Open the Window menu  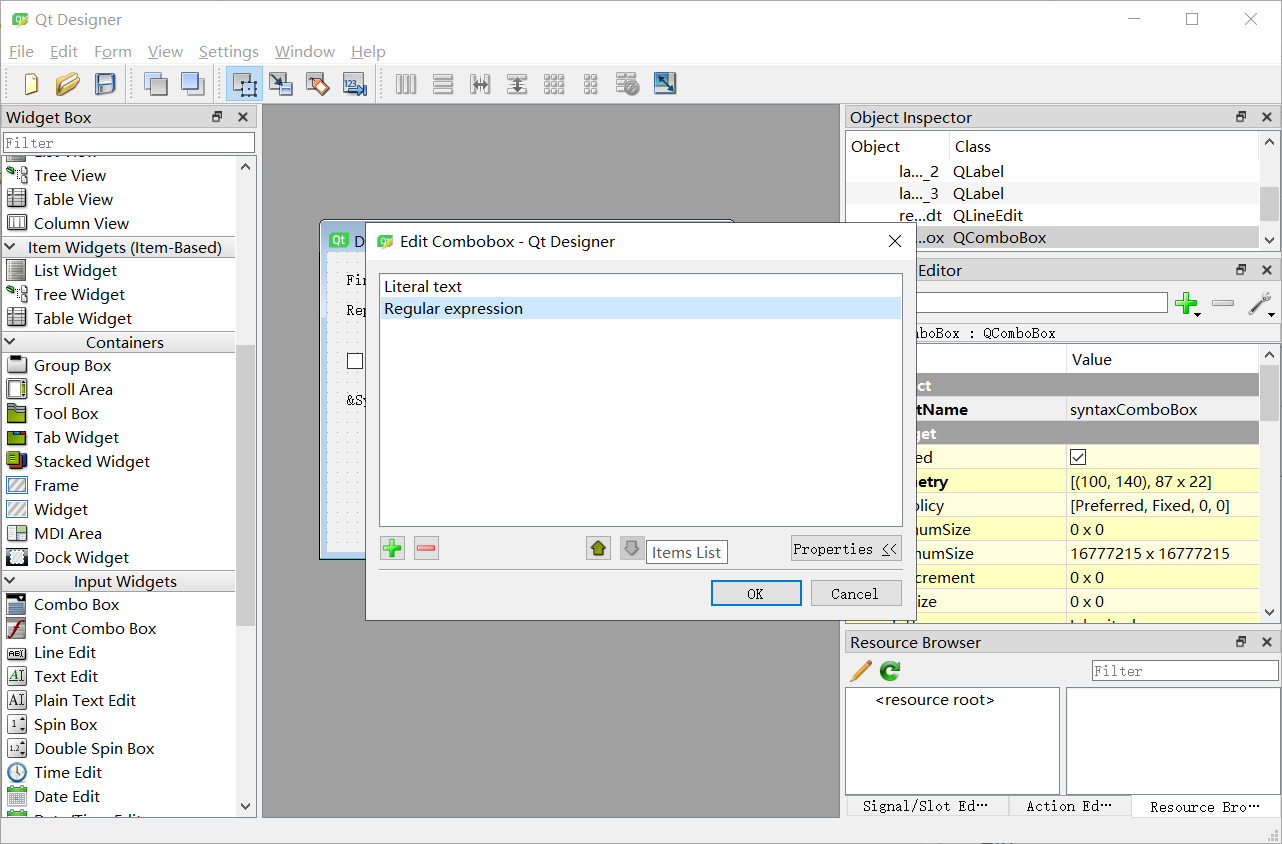305,52
